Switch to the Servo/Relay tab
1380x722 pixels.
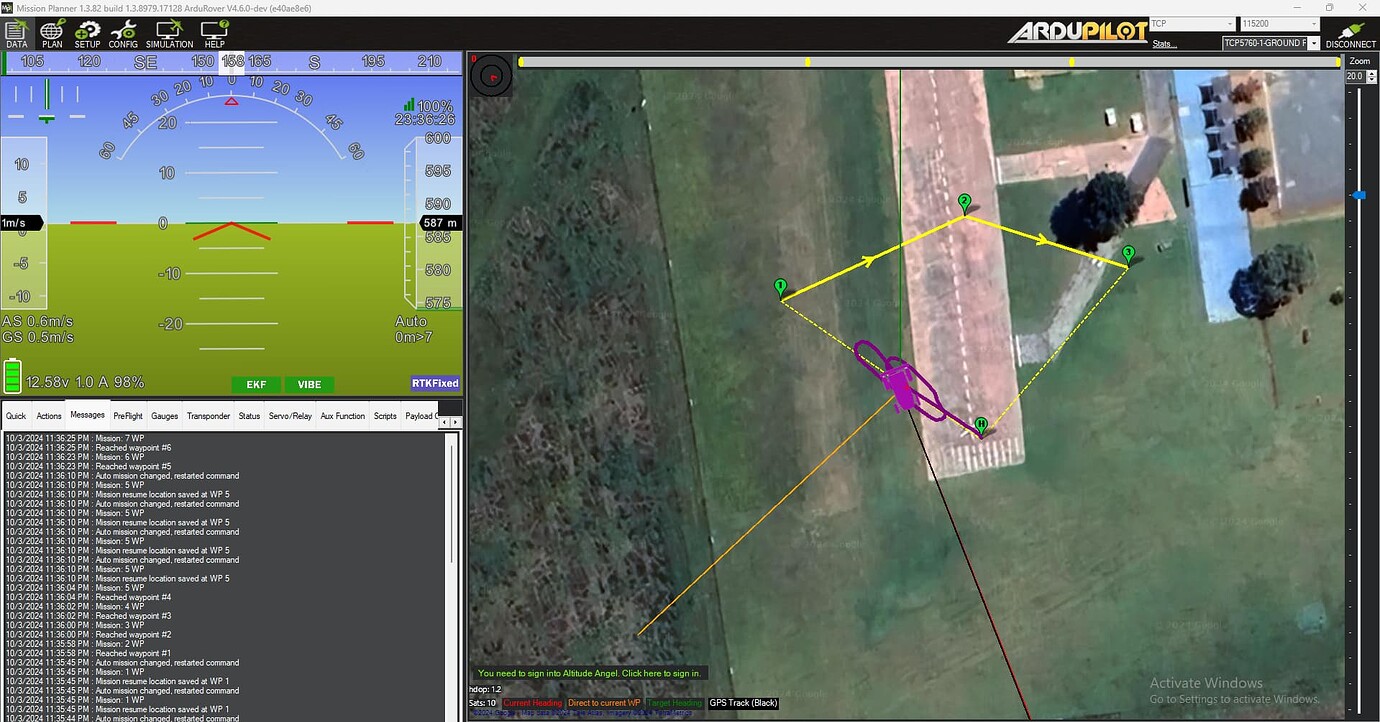290,416
